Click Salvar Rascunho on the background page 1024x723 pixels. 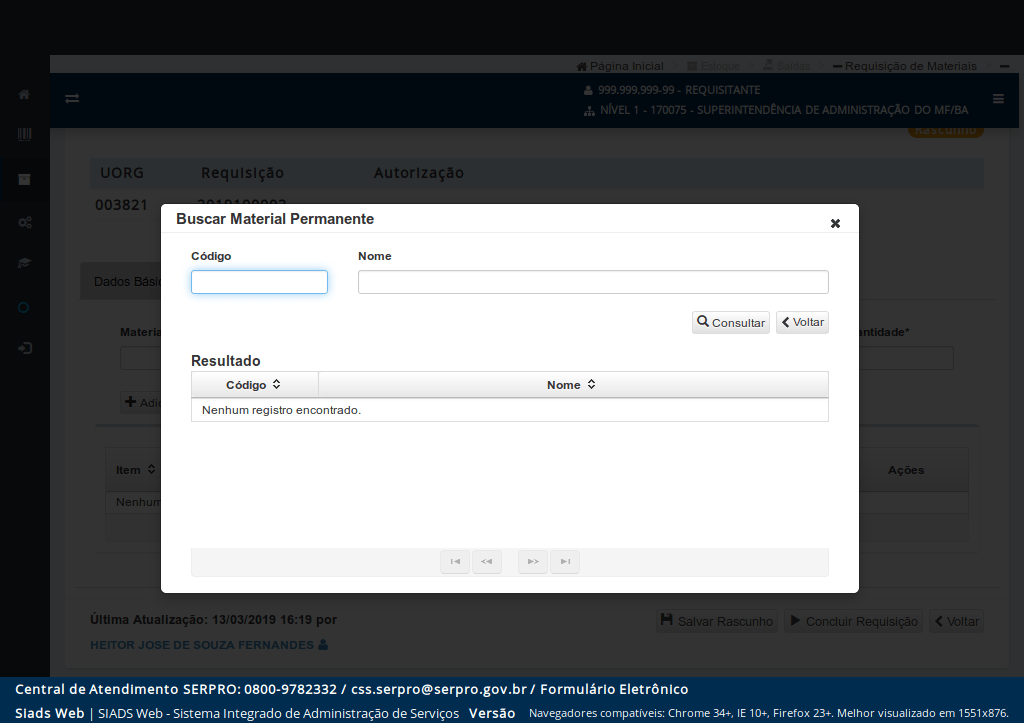coord(716,621)
